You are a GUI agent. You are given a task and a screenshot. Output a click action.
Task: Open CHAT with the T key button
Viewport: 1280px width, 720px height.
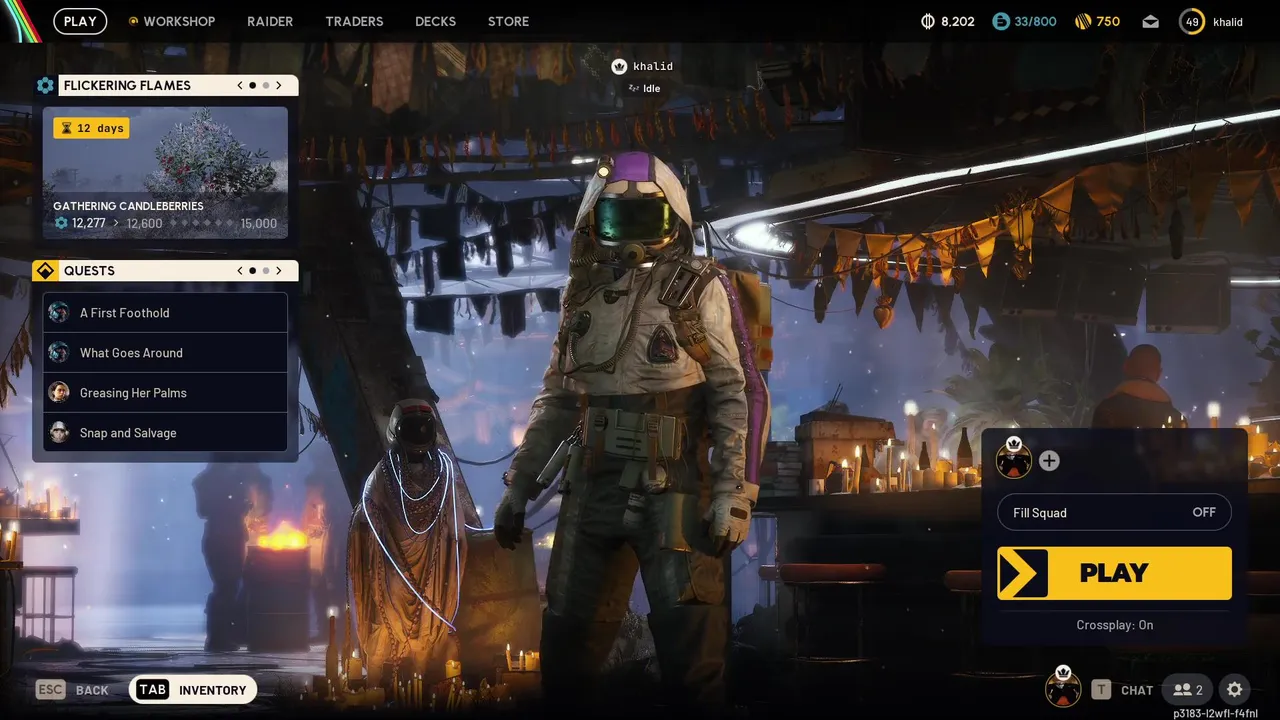point(1122,690)
